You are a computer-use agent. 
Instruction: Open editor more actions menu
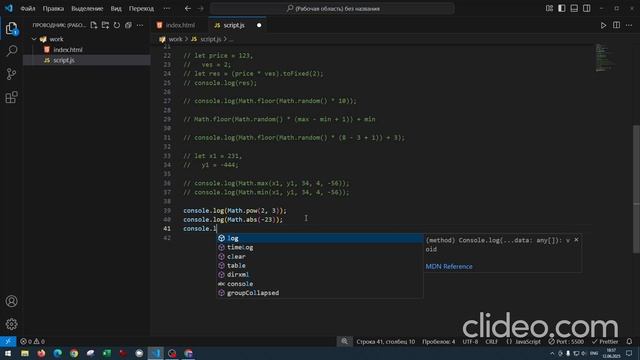pos(629,25)
